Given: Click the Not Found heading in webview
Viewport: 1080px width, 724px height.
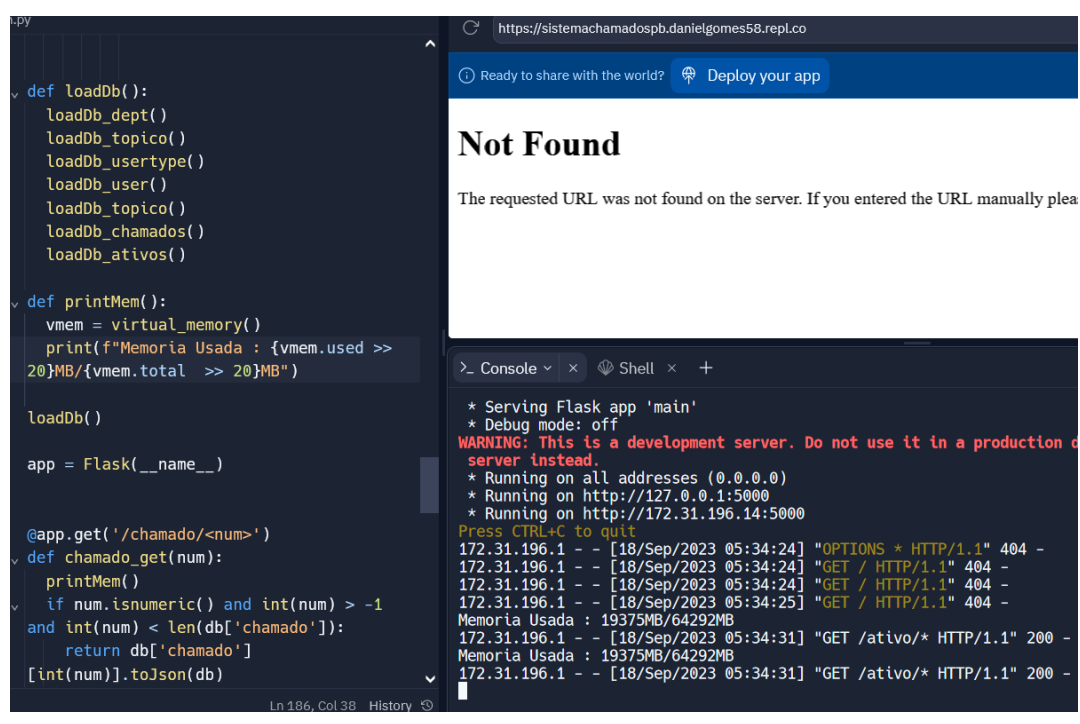Looking at the screenshot, I should coord(539,144).
